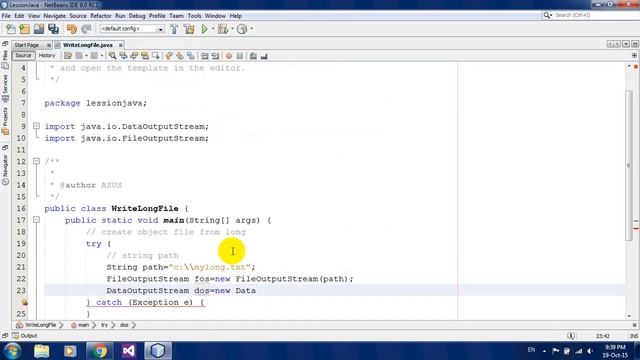
Task: Click the Uncomment code icon
Action: 264,56
